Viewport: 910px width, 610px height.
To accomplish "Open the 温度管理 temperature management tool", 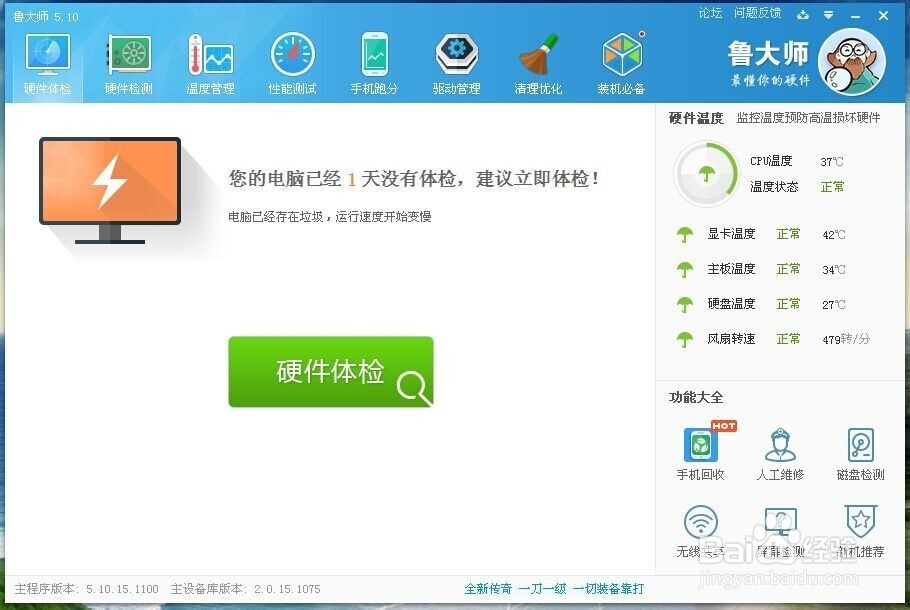I will 209,60.
